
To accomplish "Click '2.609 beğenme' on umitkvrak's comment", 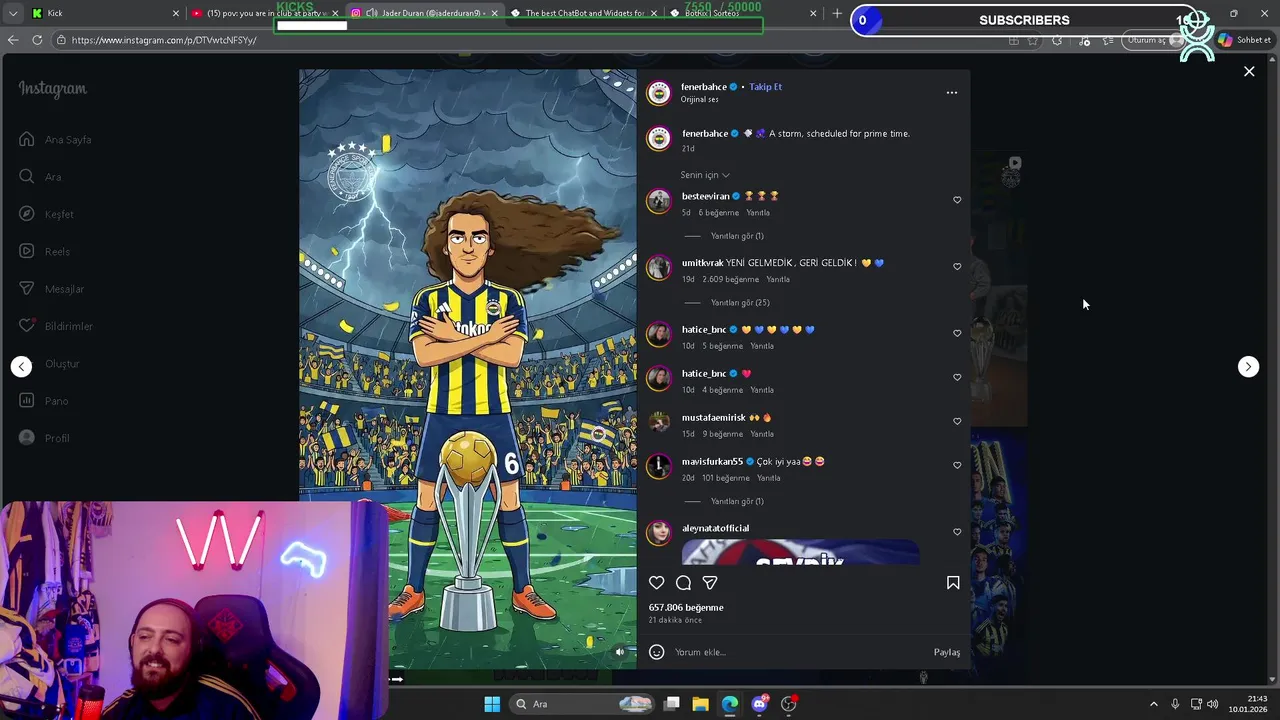I will [x=730, y=279].
